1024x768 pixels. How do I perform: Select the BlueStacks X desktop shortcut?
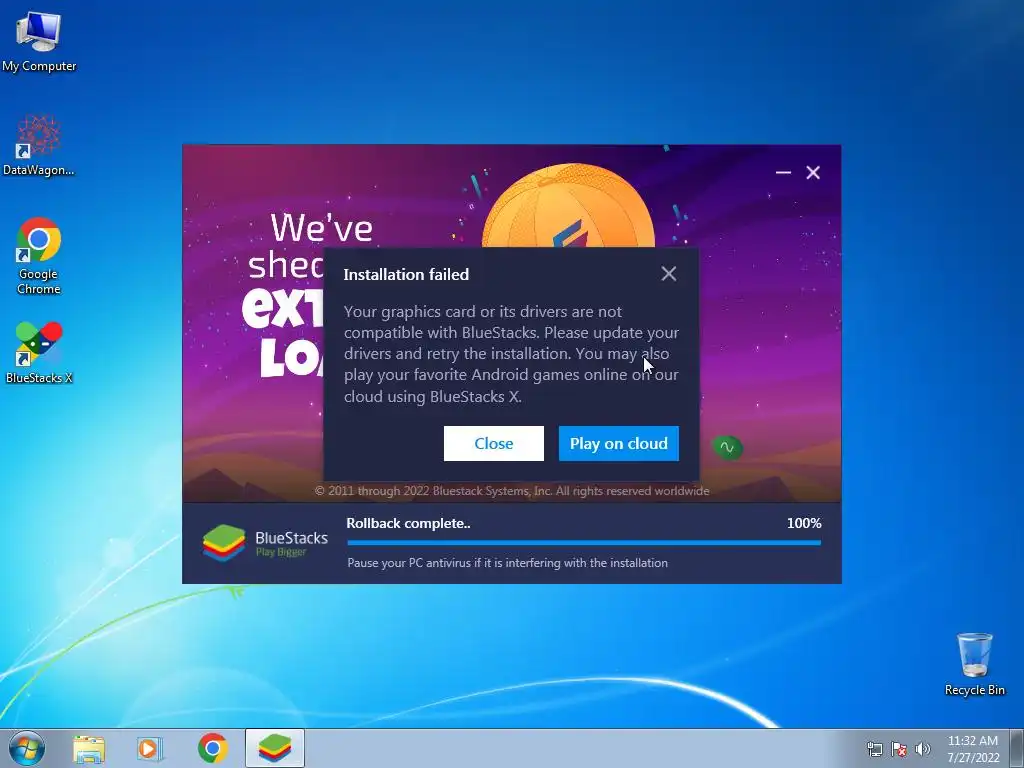(39, 352)
